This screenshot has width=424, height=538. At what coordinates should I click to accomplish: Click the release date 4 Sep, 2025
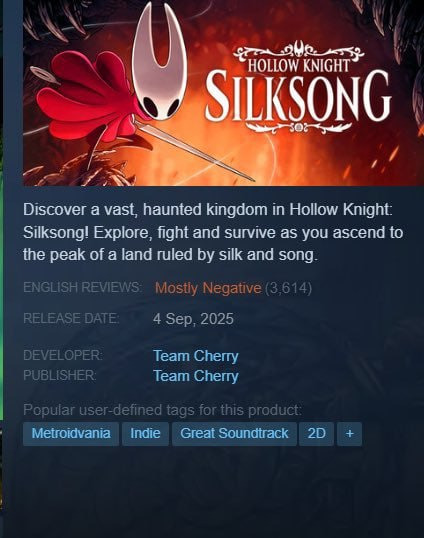[x=193, y=319]
